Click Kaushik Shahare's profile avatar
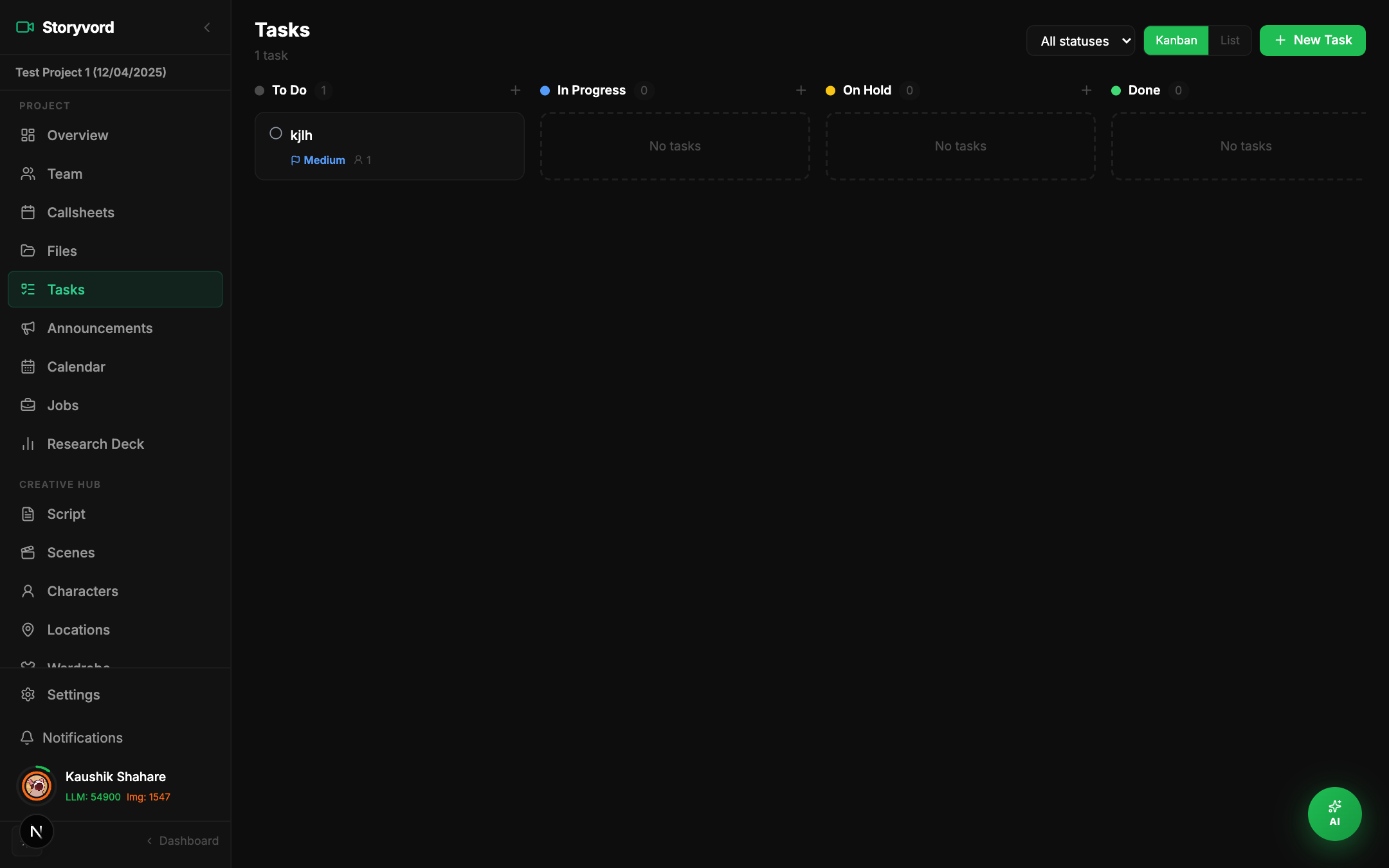 tap(37, 785)
